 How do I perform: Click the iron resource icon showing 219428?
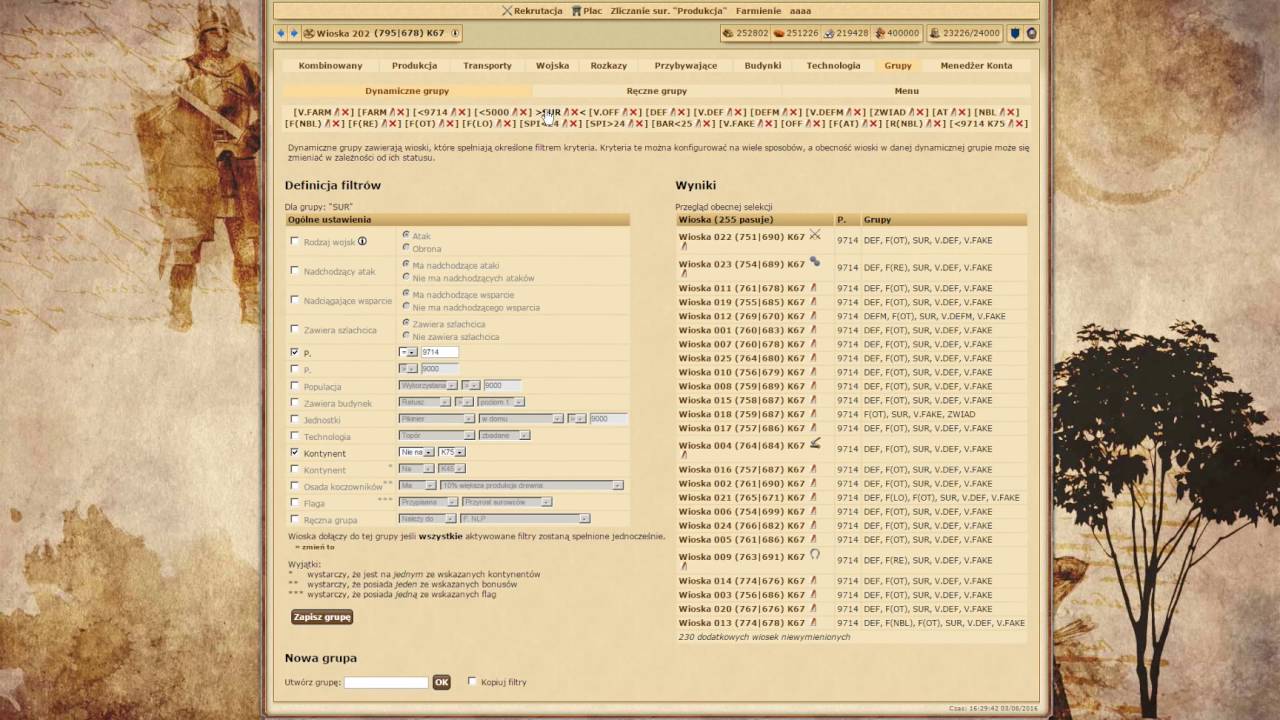pyautogui.click(x=829, y=33)
